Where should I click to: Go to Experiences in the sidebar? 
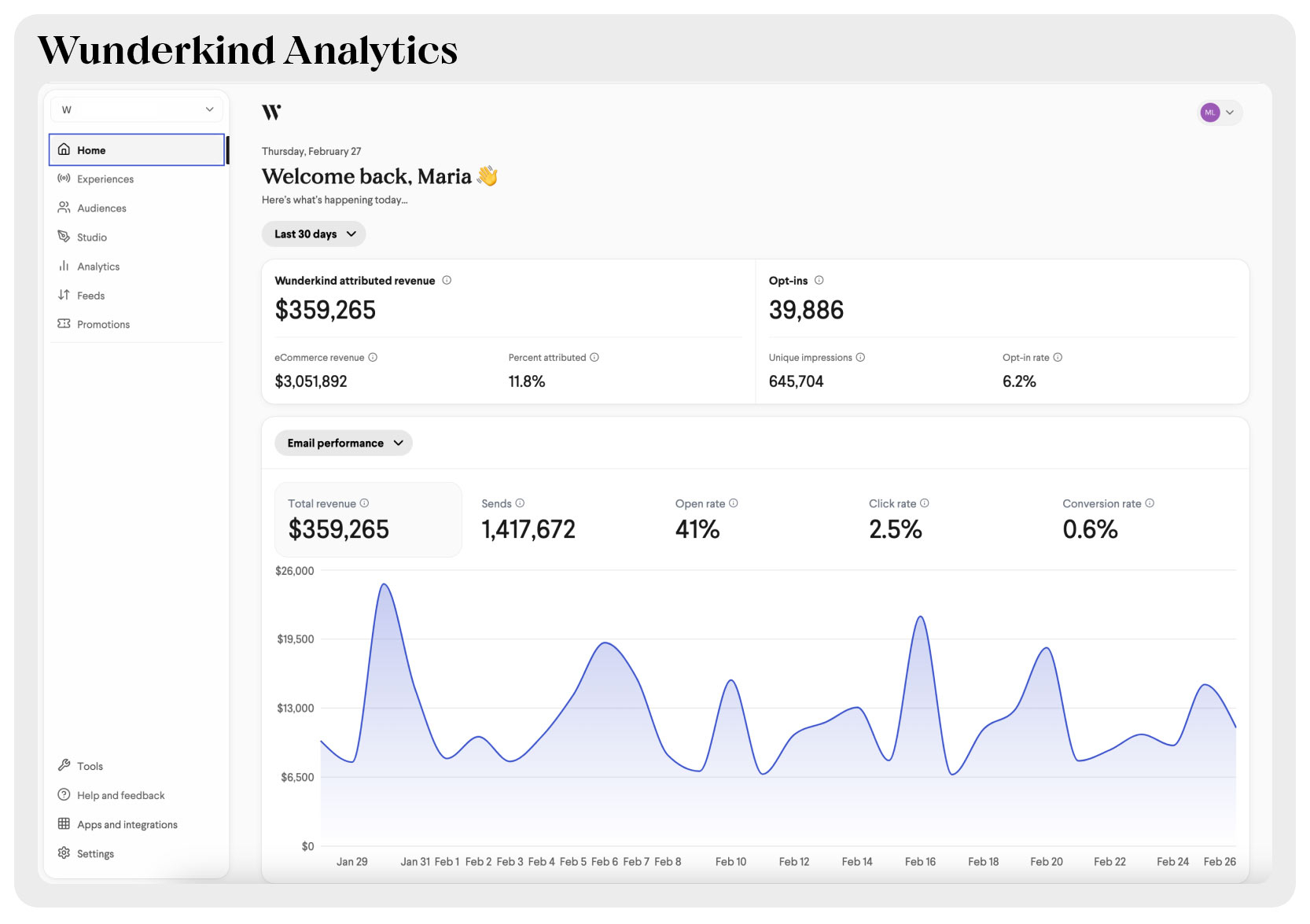click(105, 179)
